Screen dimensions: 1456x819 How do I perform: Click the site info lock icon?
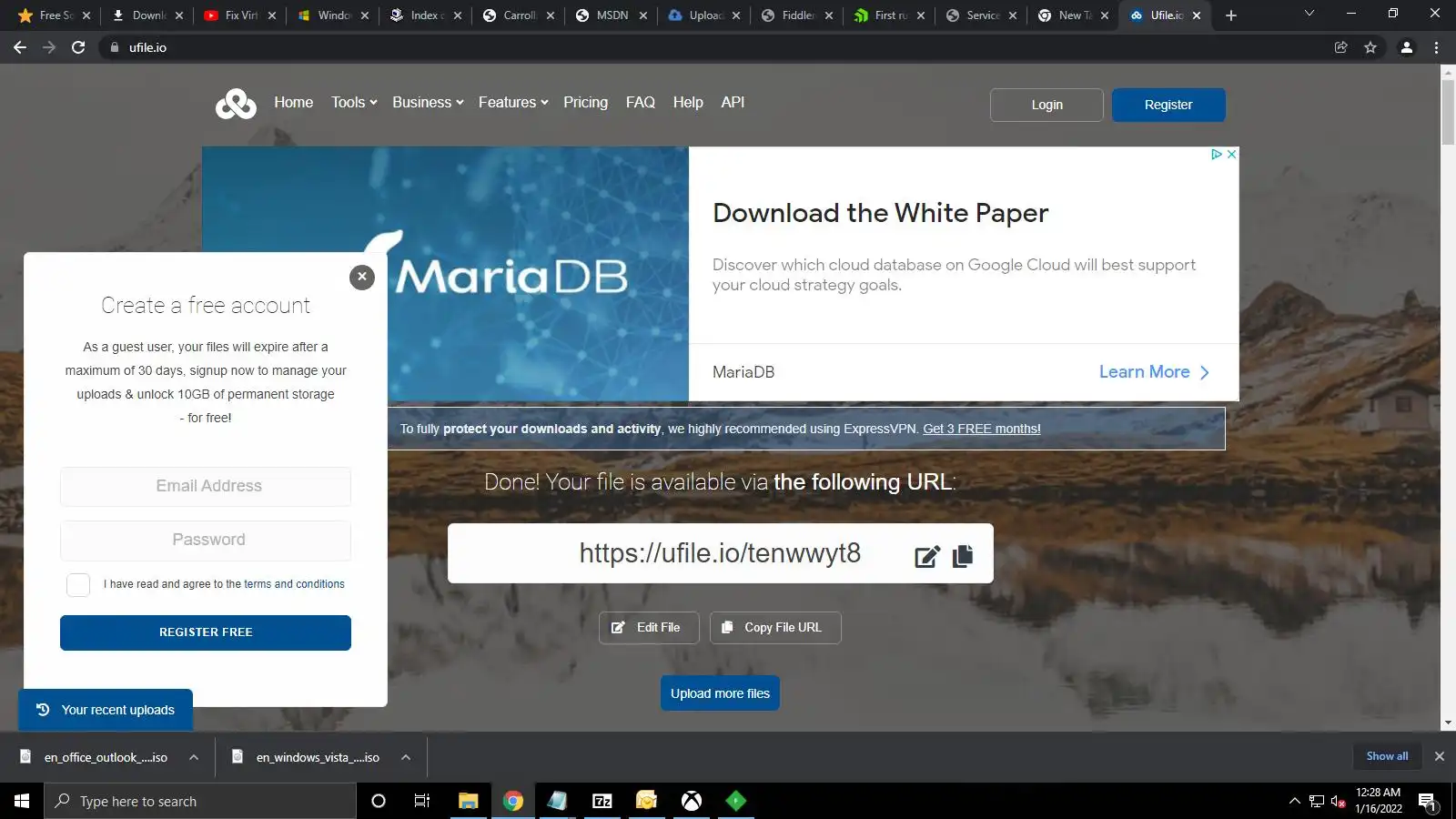114,47
